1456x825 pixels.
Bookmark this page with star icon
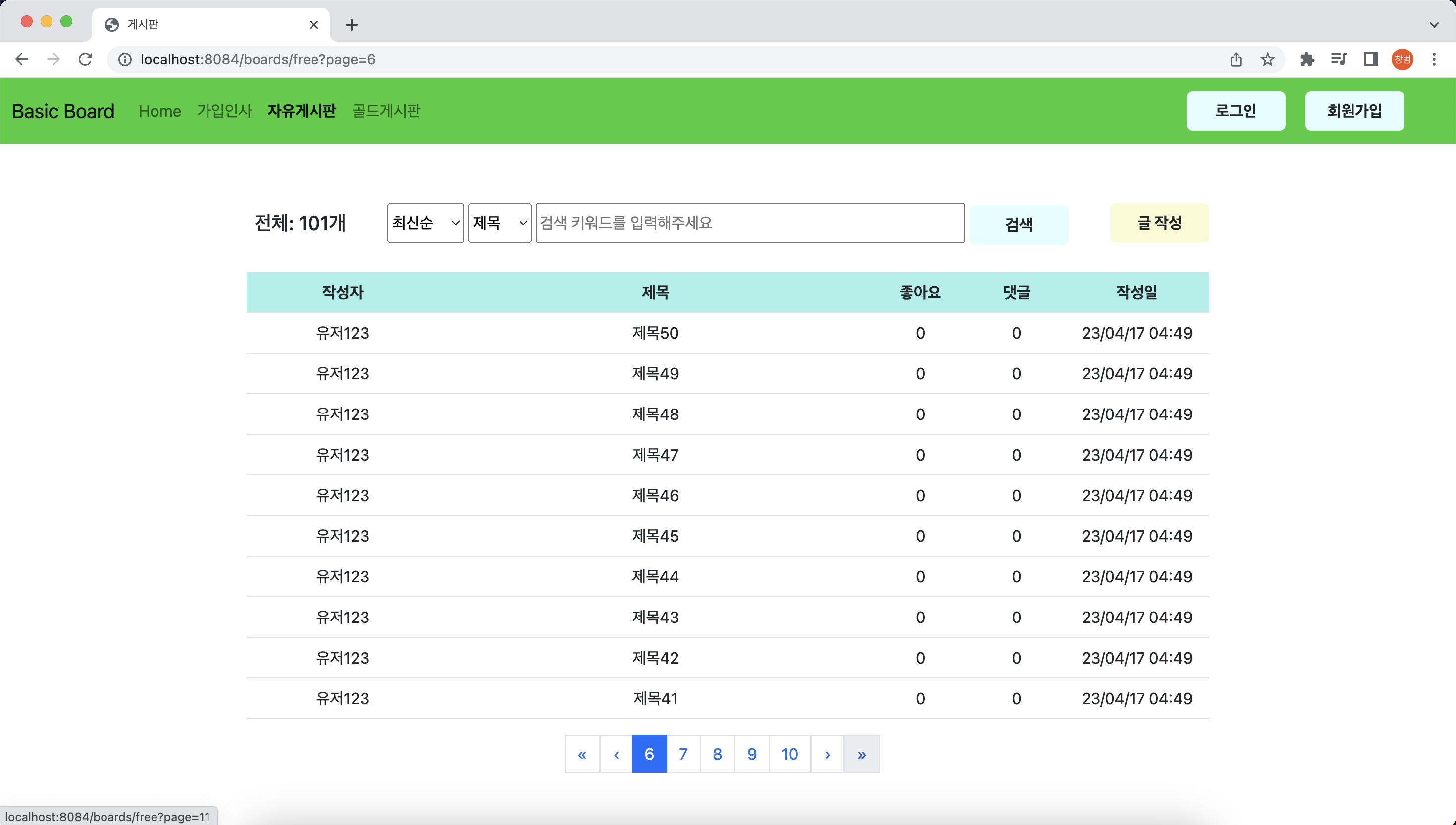point(1267,59)
